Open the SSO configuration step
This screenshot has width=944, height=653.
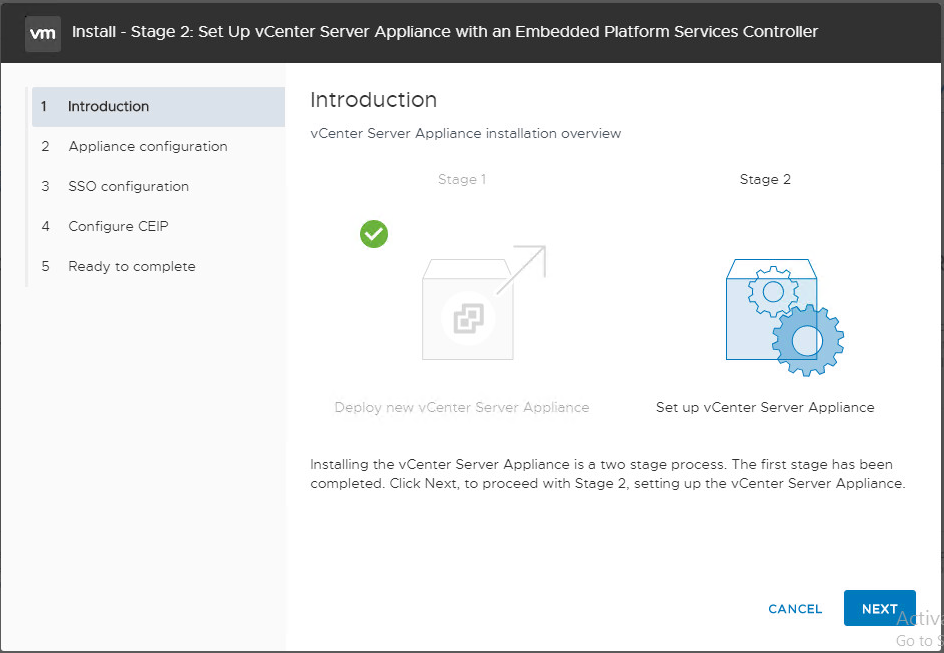click(128, 187)
